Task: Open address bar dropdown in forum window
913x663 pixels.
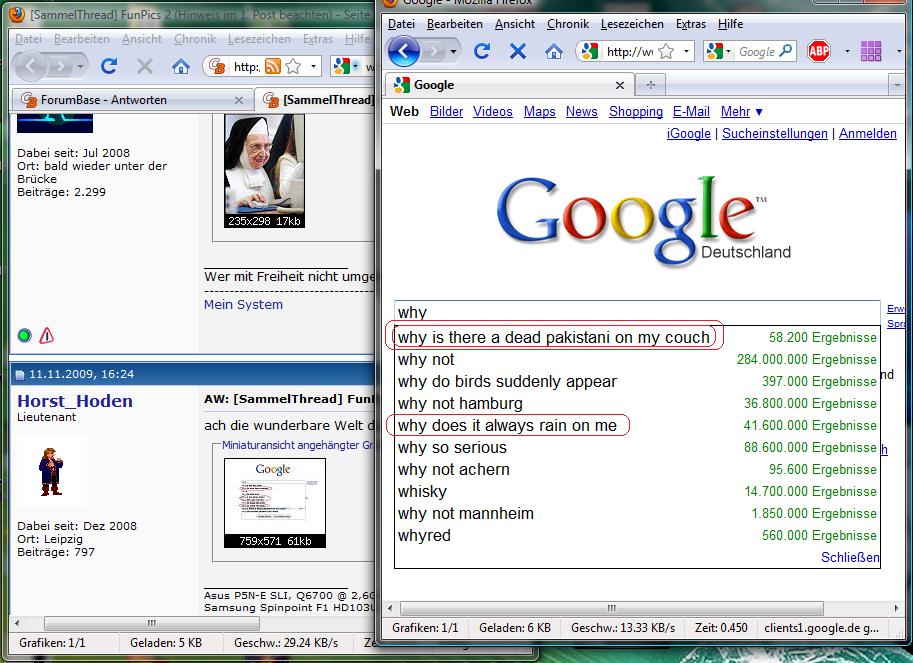Action: point(313,66)
